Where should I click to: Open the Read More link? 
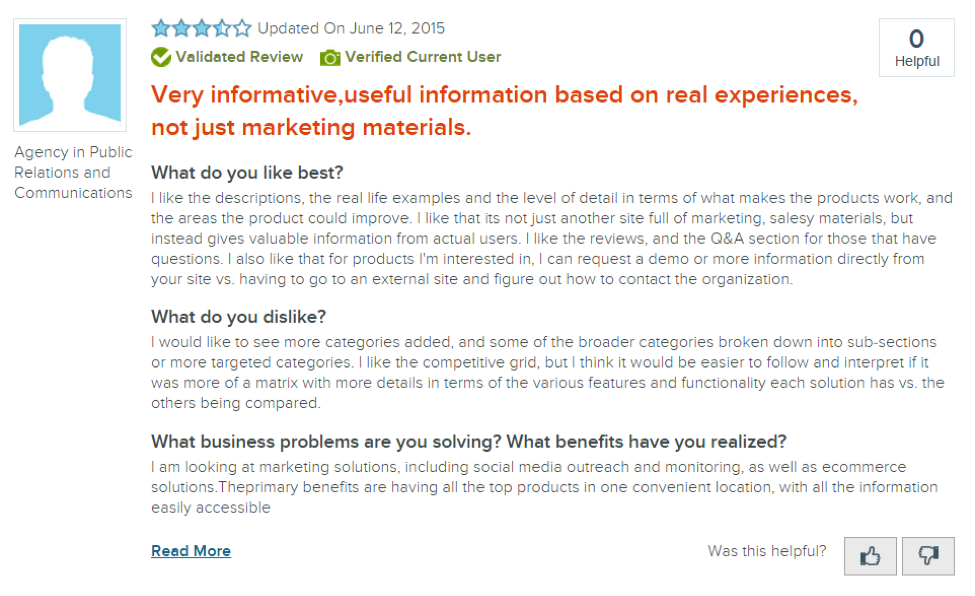coord(191,551)
